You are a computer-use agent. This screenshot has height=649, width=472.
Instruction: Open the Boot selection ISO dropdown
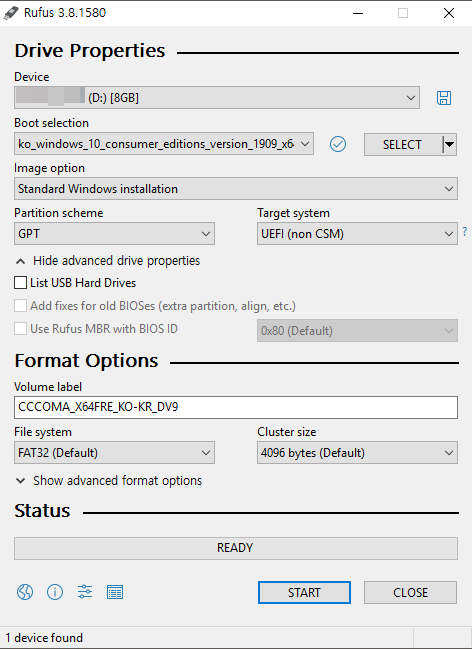coord(164,144)
